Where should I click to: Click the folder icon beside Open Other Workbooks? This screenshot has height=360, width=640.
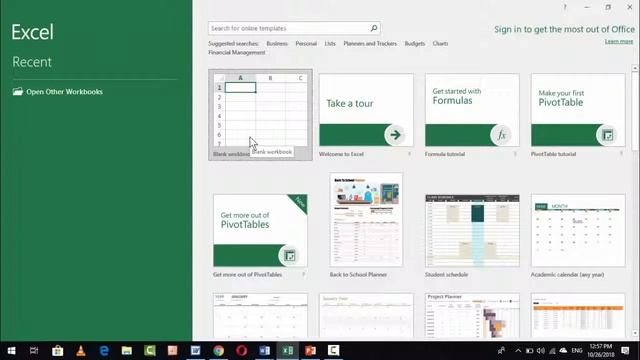tap(18, 91)
